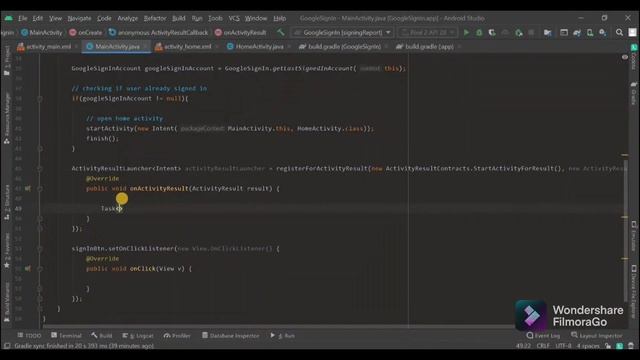Screen dimensions: 640x360
Task: Open the Pixel 2 device selector dropdown
Action: point(428,32)
